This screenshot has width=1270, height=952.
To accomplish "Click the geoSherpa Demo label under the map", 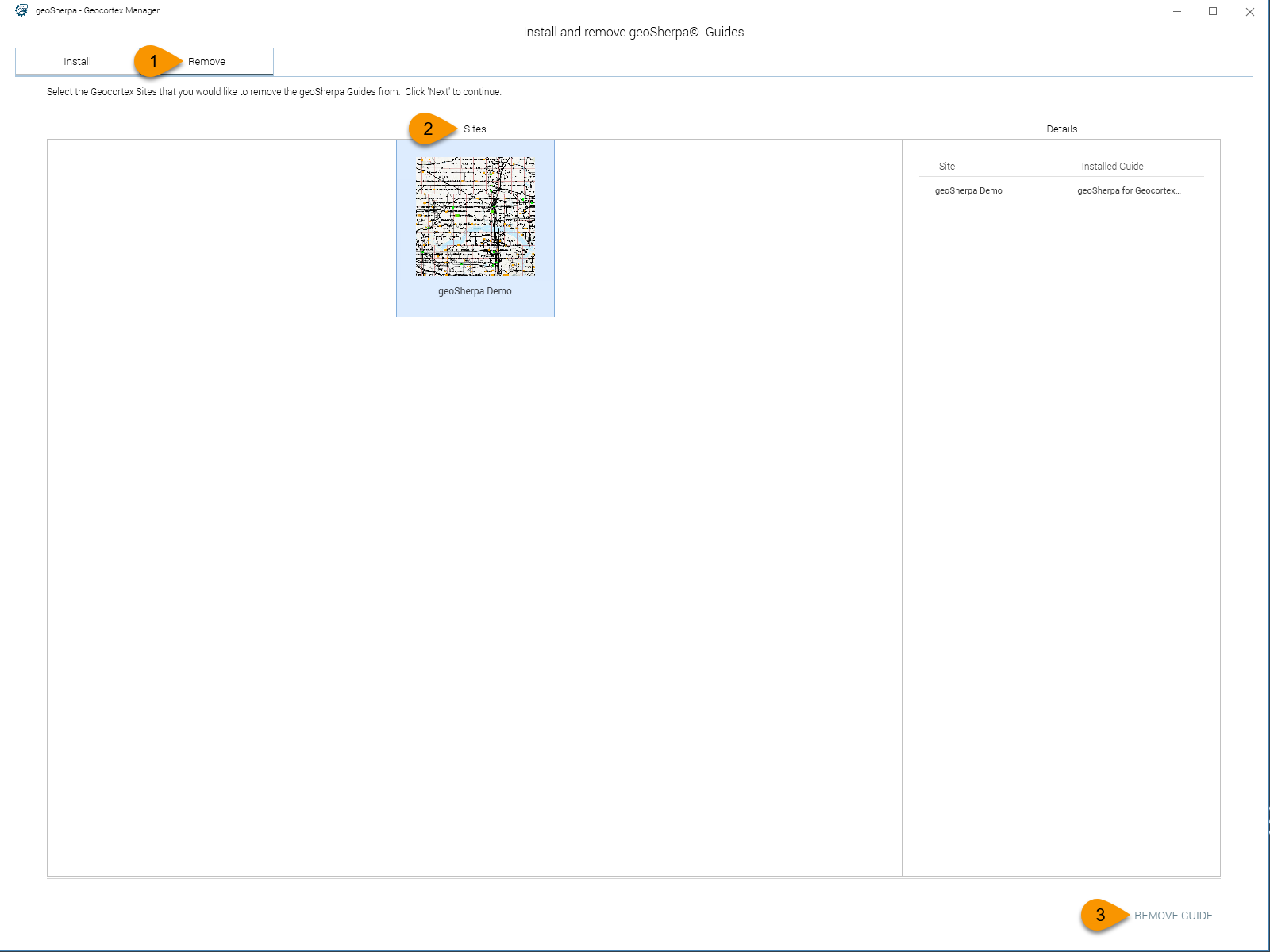I will click(x=475, y=291).
